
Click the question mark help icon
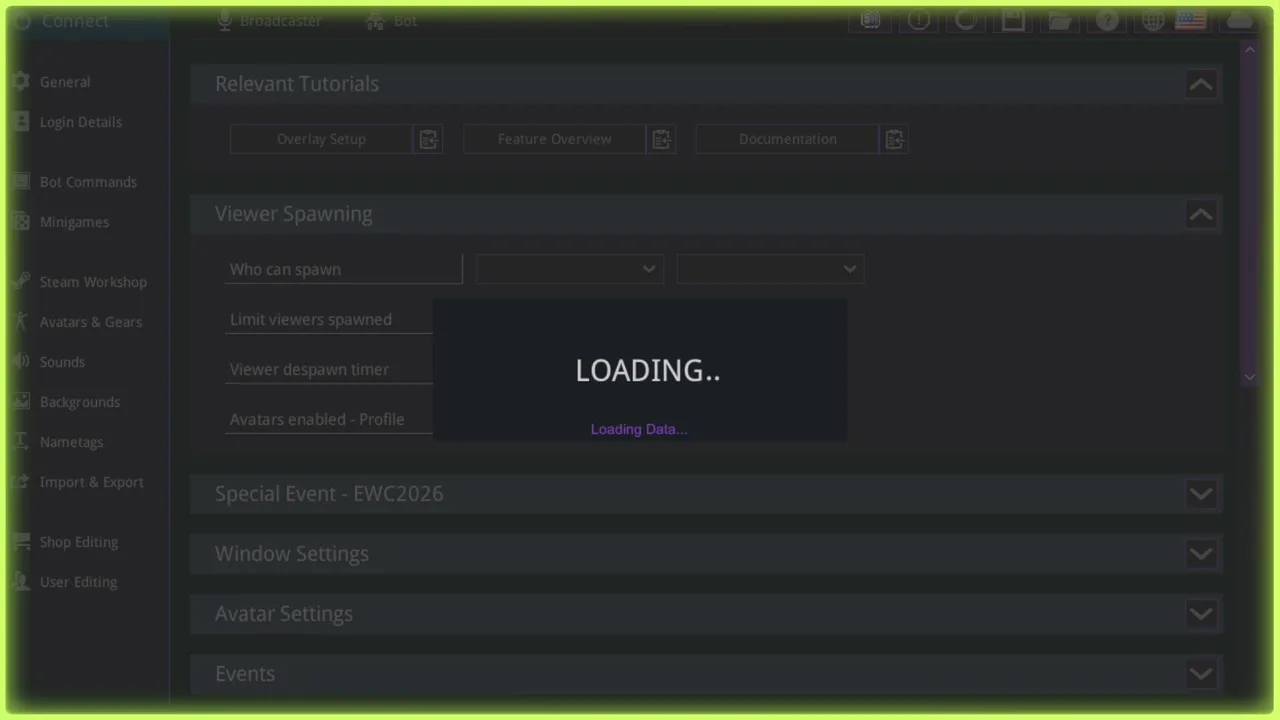[1107, 20]
